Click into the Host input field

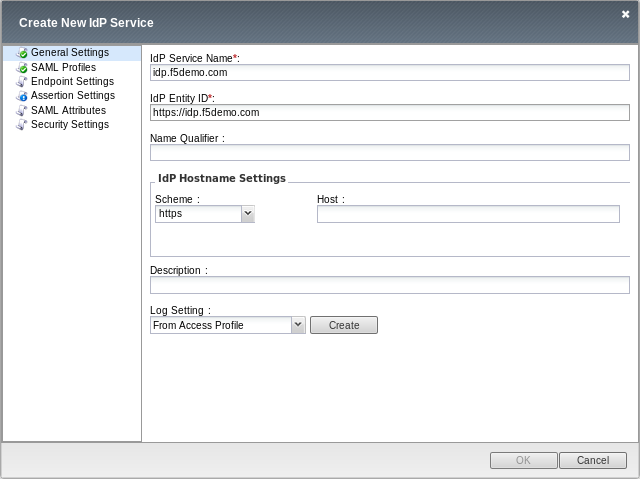click(469, 214)
